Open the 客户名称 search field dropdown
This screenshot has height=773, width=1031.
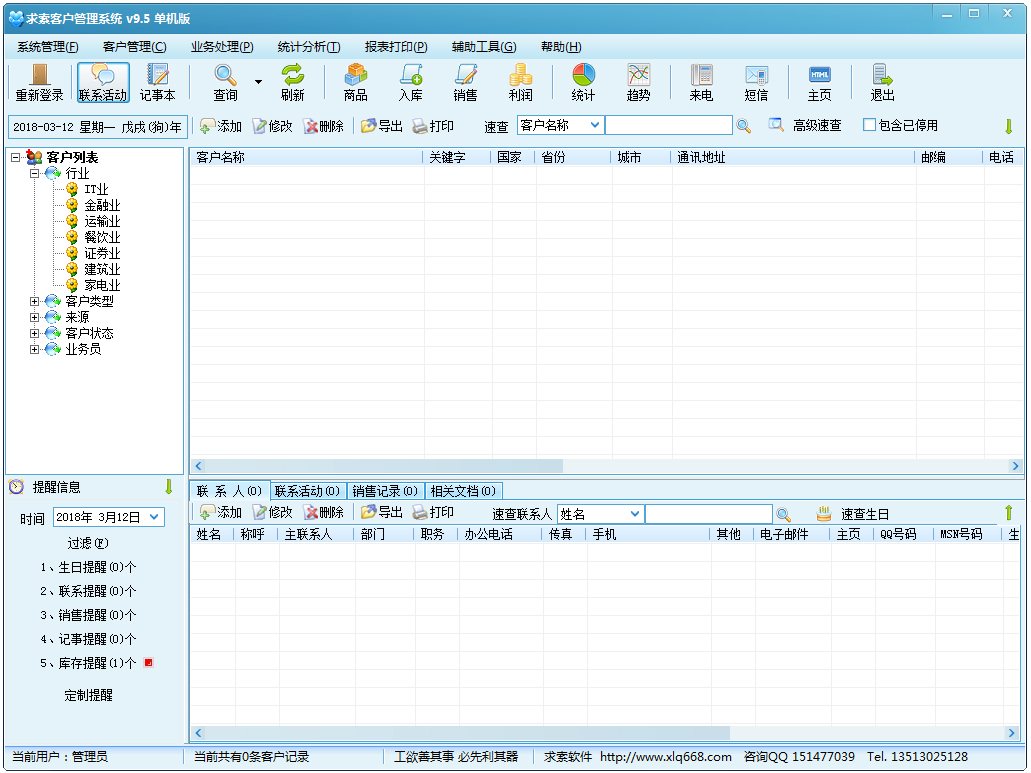594,125
